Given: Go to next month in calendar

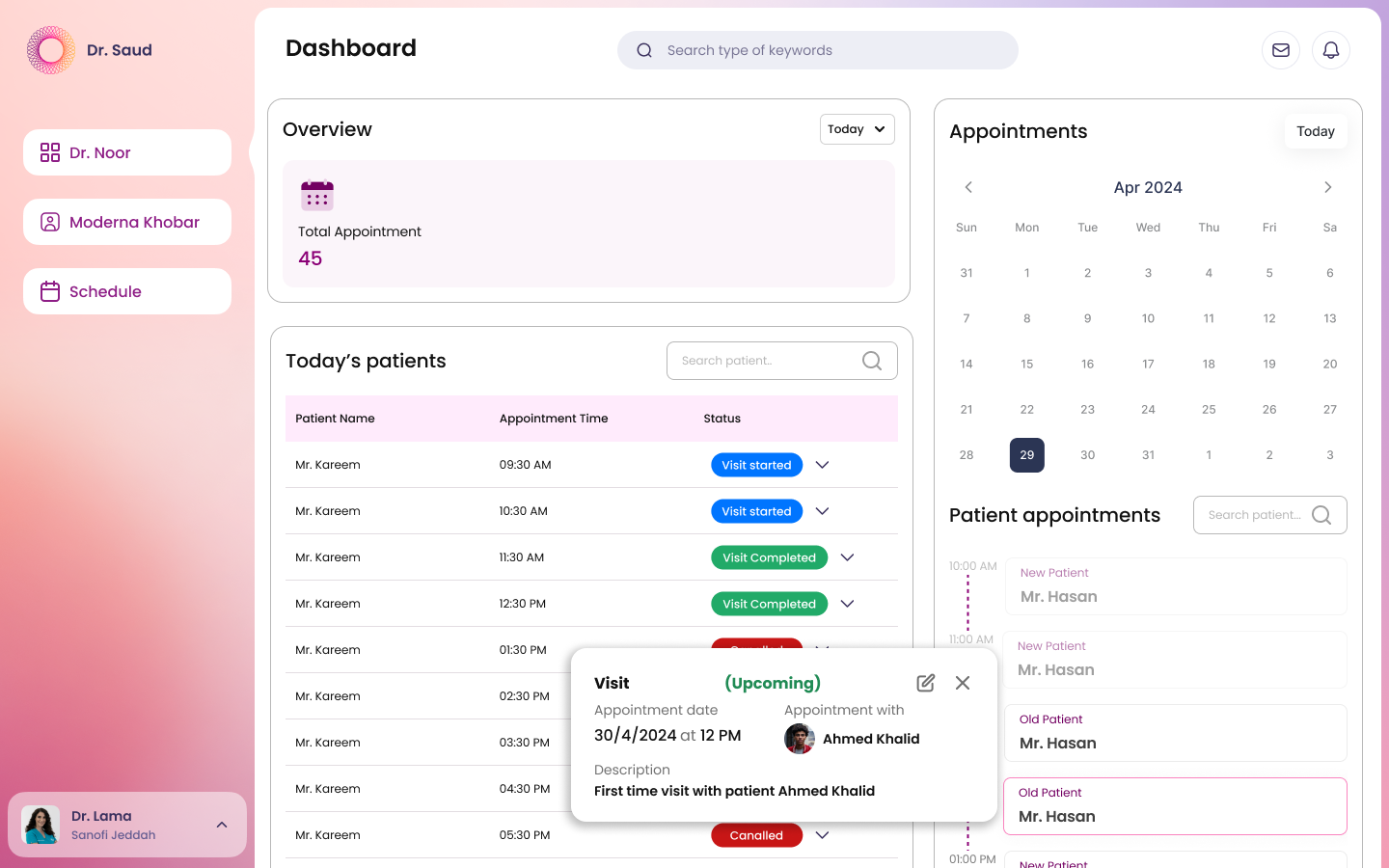Looking at the screenshot, I should coord(1328,187).
